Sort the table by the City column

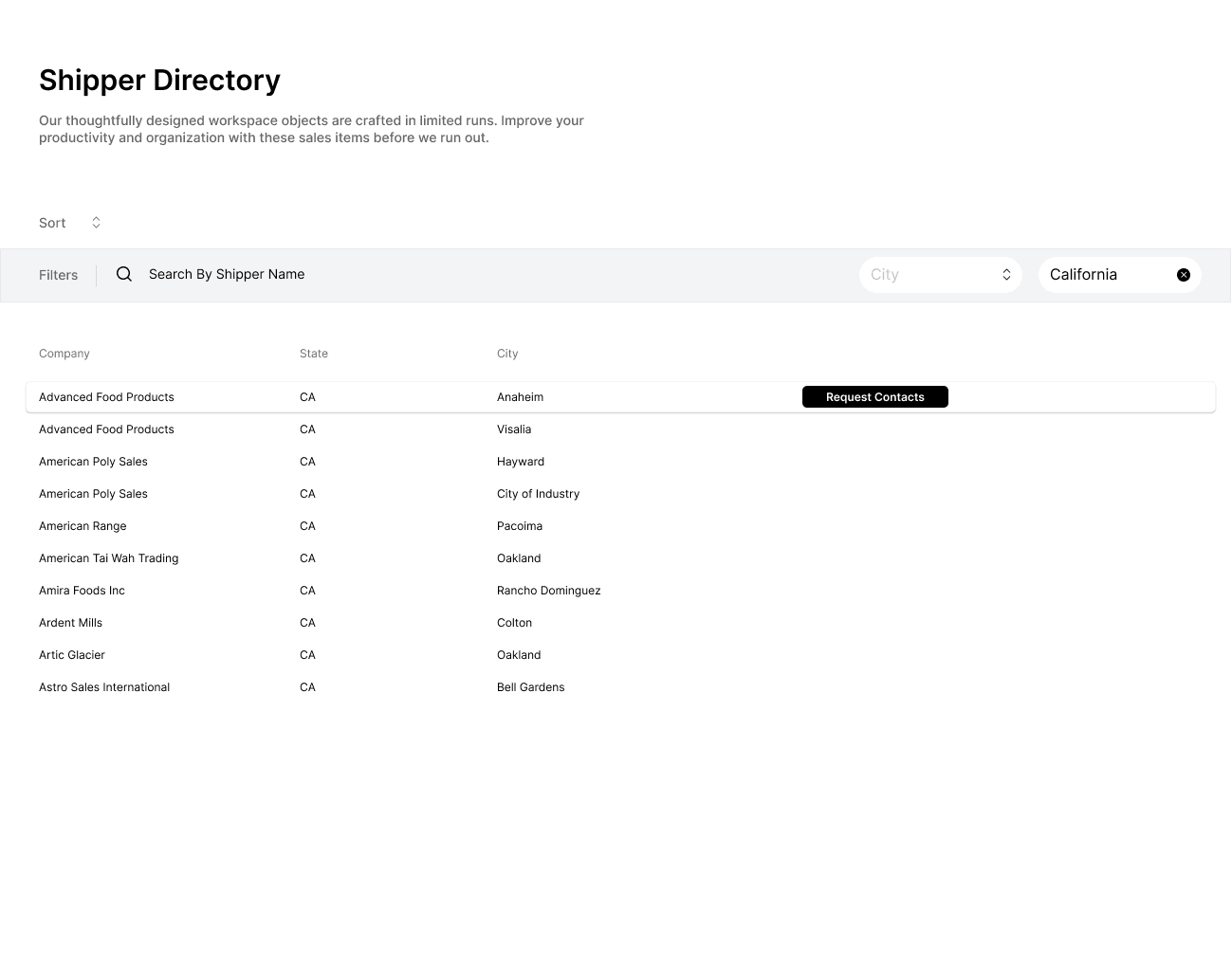pos(507,353)
